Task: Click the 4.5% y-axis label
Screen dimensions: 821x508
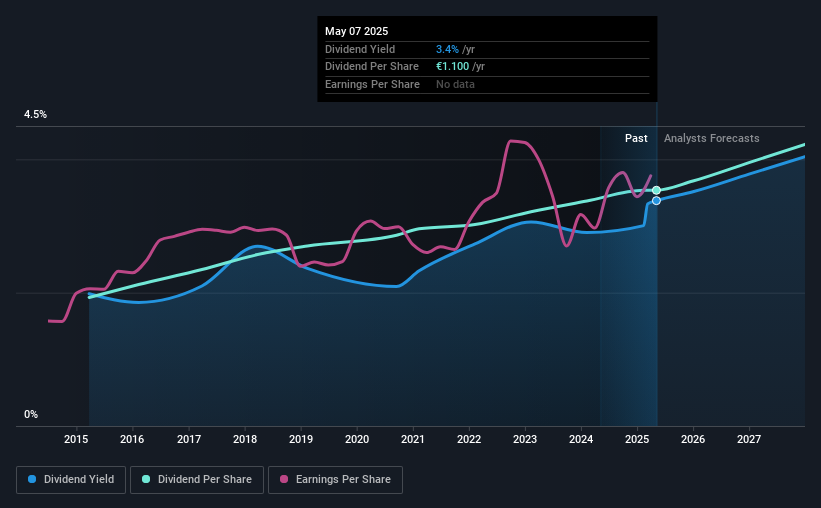Action: (35, 114)
